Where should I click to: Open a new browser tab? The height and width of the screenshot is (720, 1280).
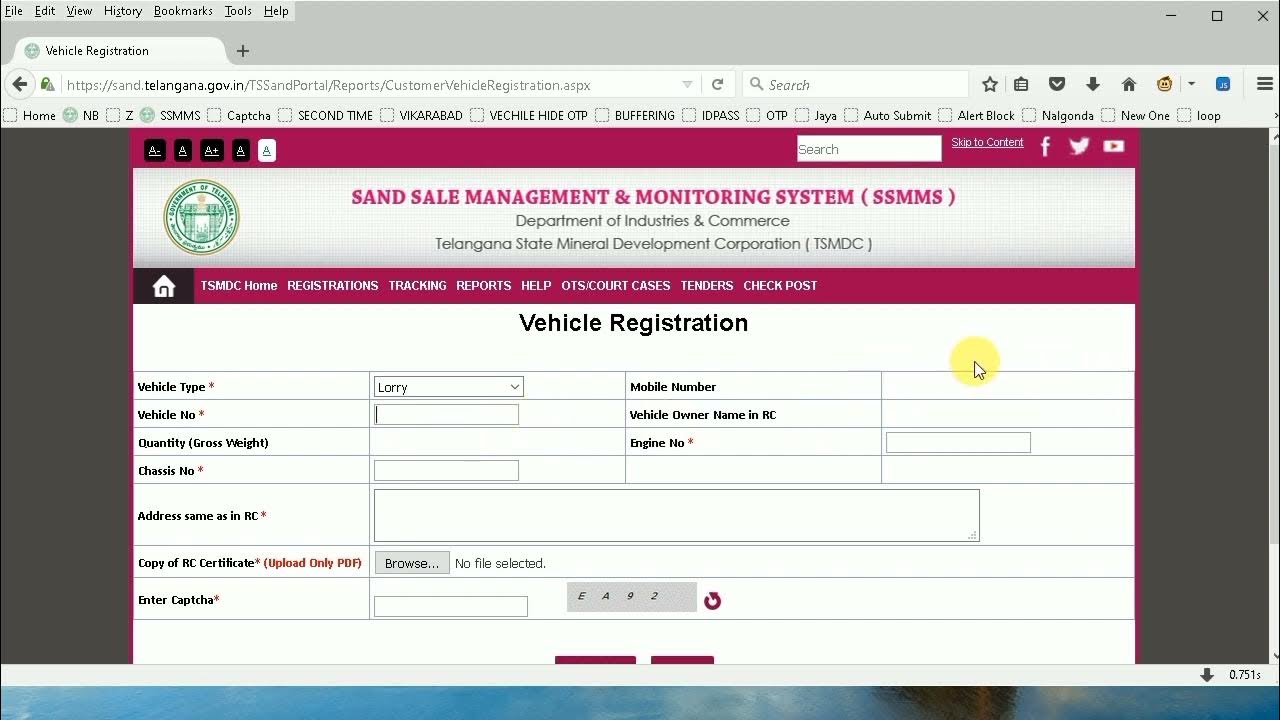[242, 51]
